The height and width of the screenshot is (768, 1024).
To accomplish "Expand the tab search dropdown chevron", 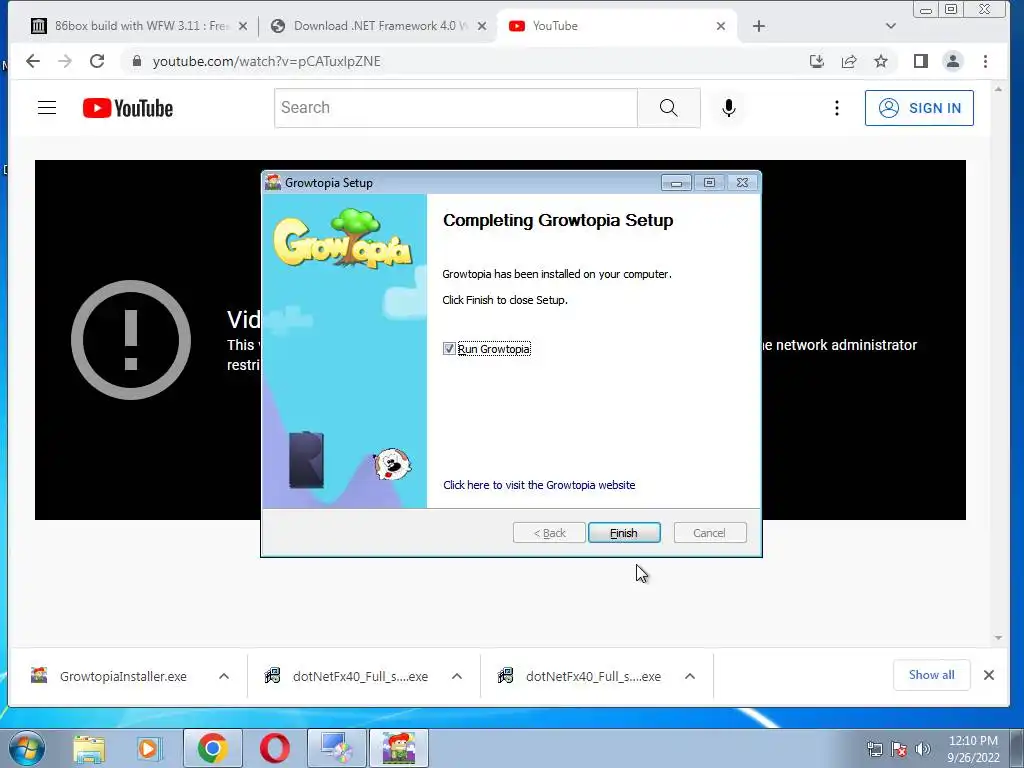I will pos(891,26).
